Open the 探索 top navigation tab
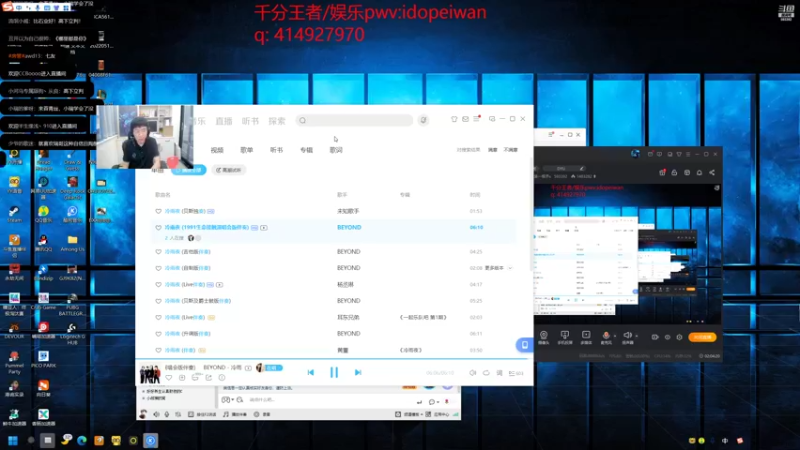 (277, 121)
